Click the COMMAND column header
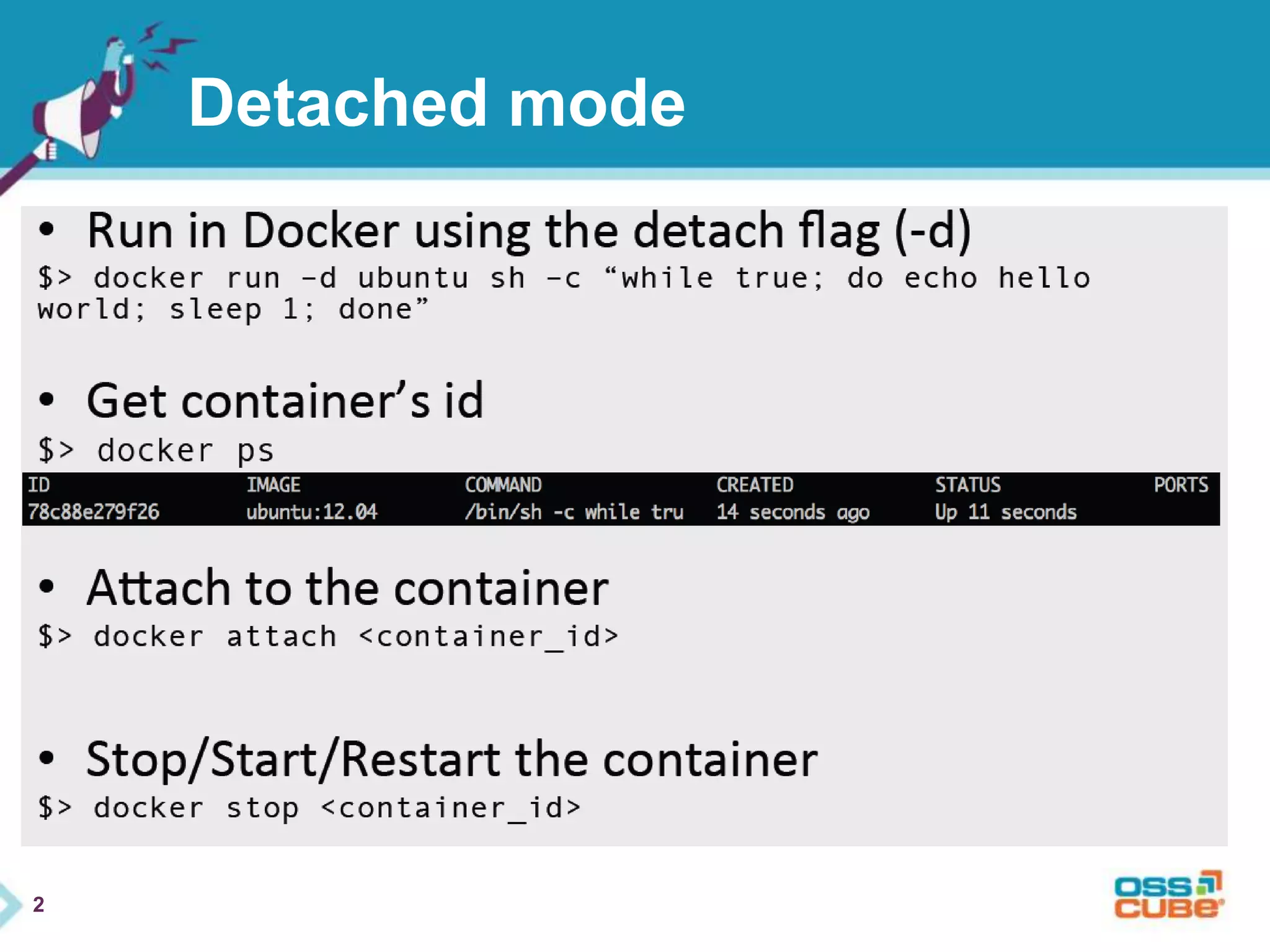 pyautogui.click(x=503, y=485)
